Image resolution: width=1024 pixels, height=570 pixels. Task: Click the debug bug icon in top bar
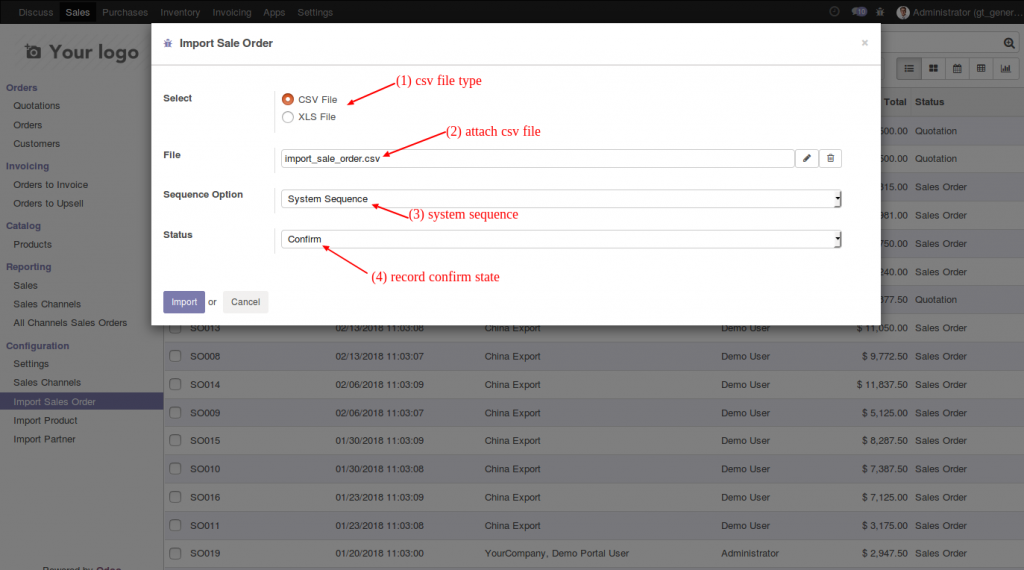(x=879, y=12)
